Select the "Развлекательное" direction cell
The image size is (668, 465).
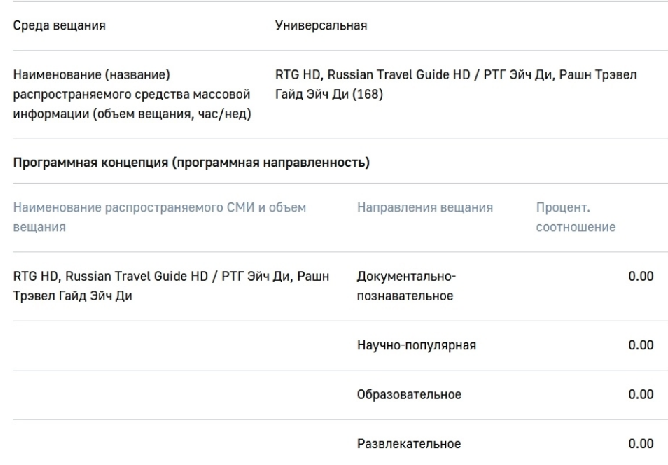pyautogui.click(x=409, y=443)
